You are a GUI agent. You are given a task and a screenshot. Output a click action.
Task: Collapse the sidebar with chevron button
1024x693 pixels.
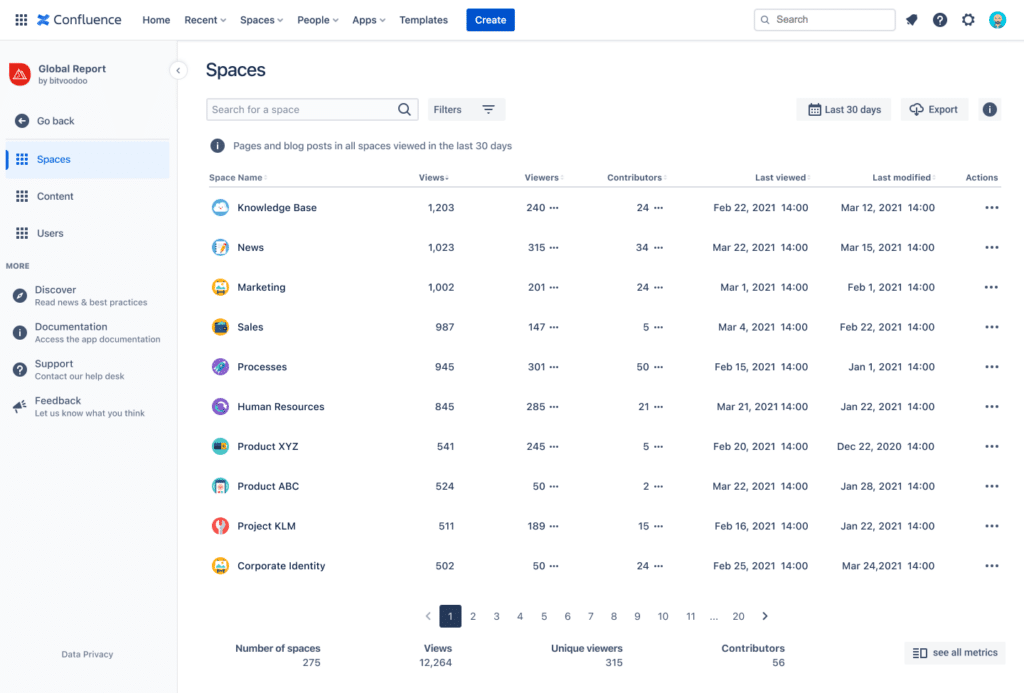pos(178,70)
